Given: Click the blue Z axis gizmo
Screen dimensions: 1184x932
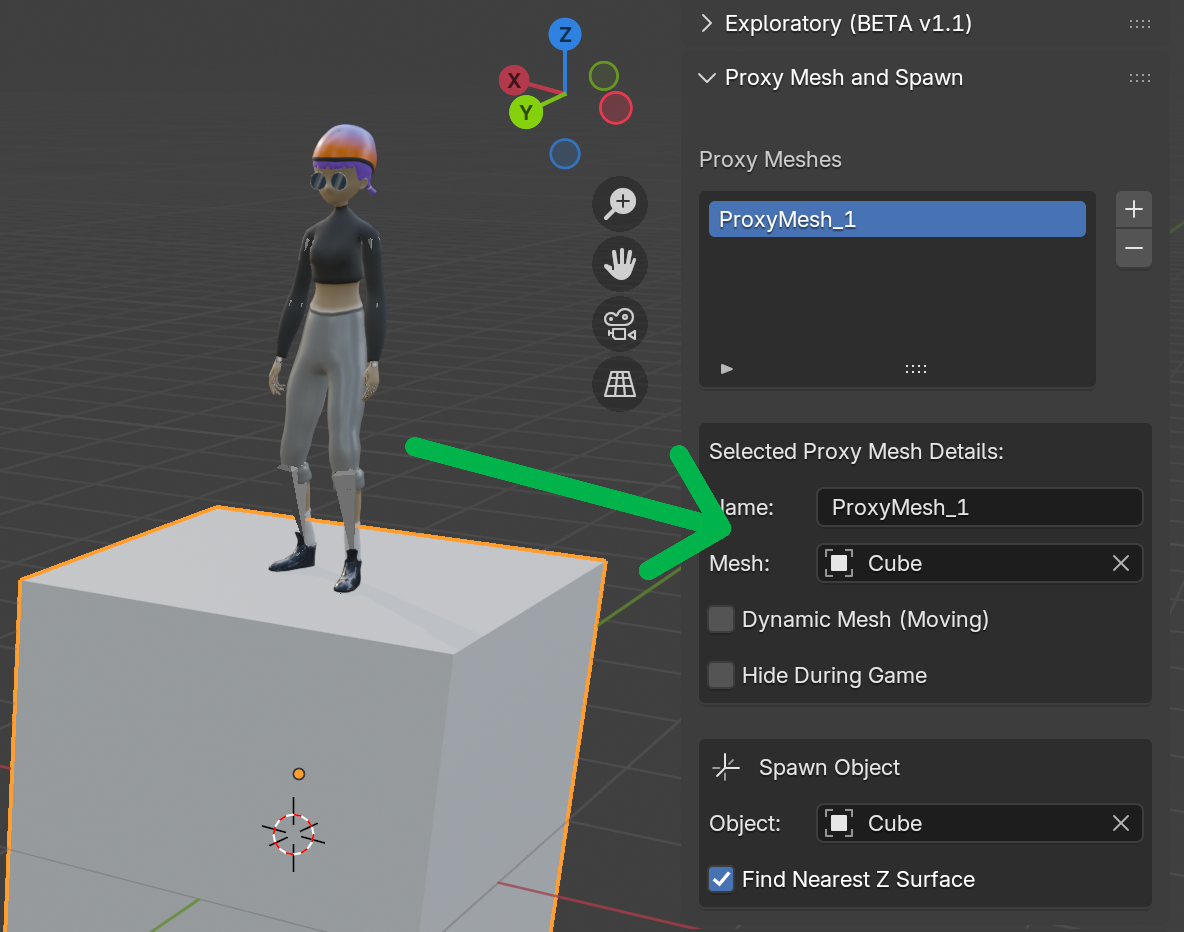Looking at the screenshot, I should tap(565, 35).
